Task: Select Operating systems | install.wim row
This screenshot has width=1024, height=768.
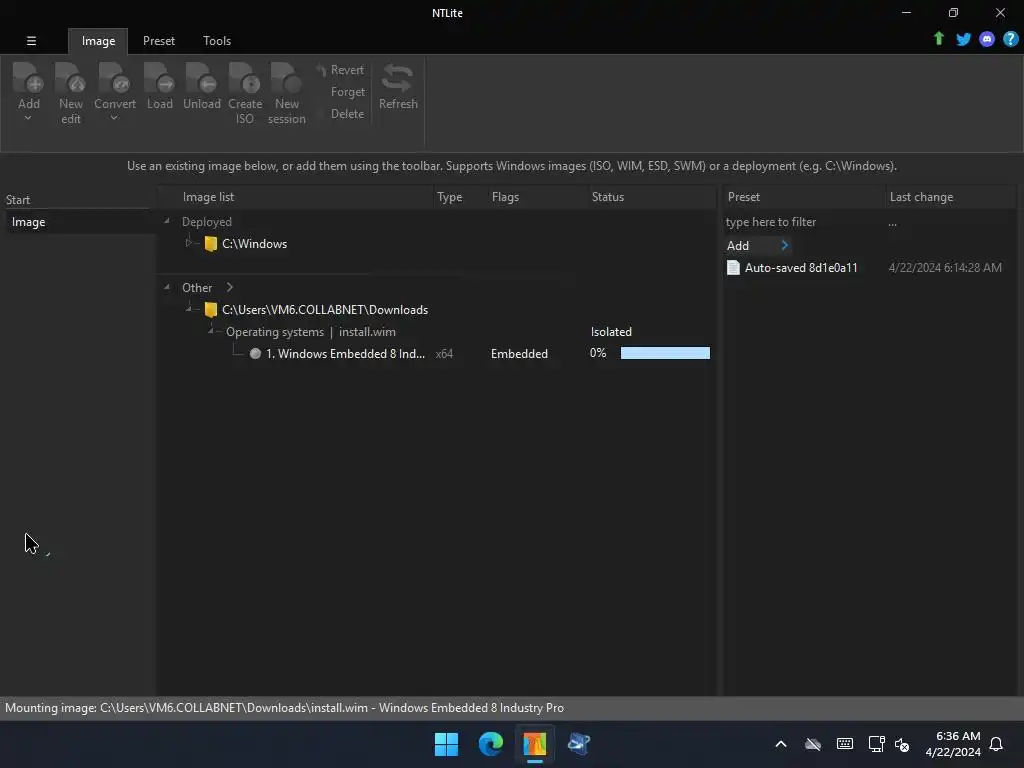Action: 310,332
